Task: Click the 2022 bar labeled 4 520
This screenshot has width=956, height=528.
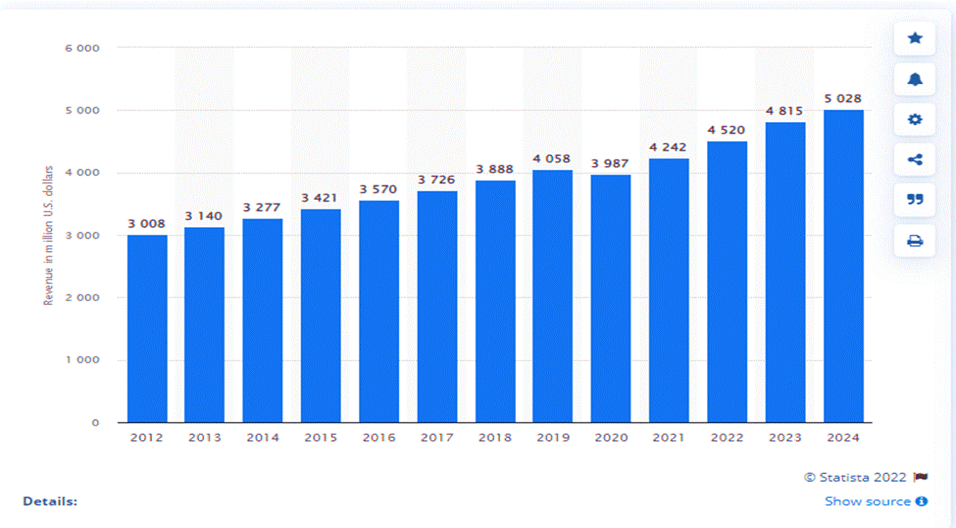Action: pyautogui.click(x=727, y=282)
